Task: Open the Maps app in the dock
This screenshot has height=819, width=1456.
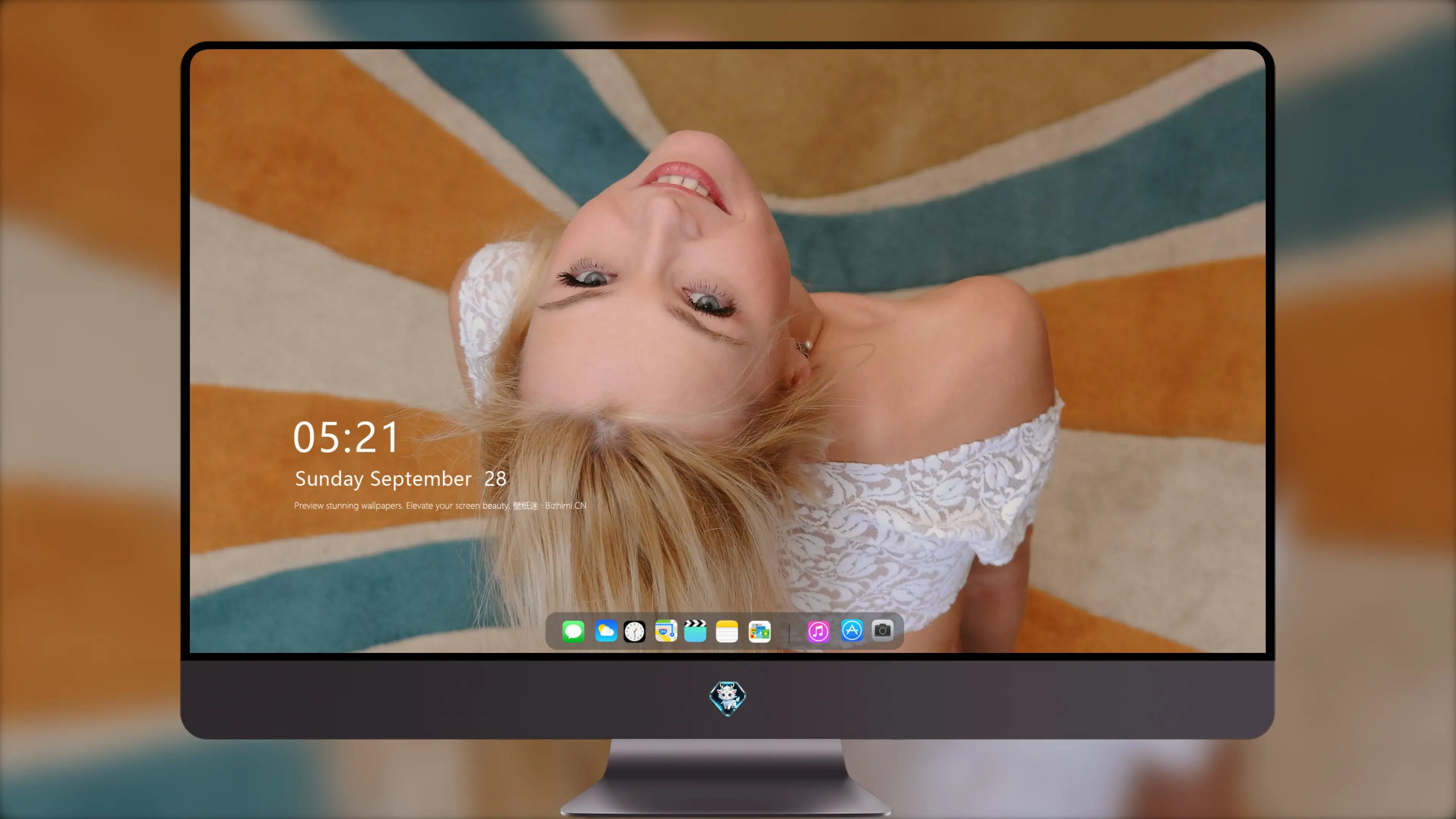Action: (666, 631)
